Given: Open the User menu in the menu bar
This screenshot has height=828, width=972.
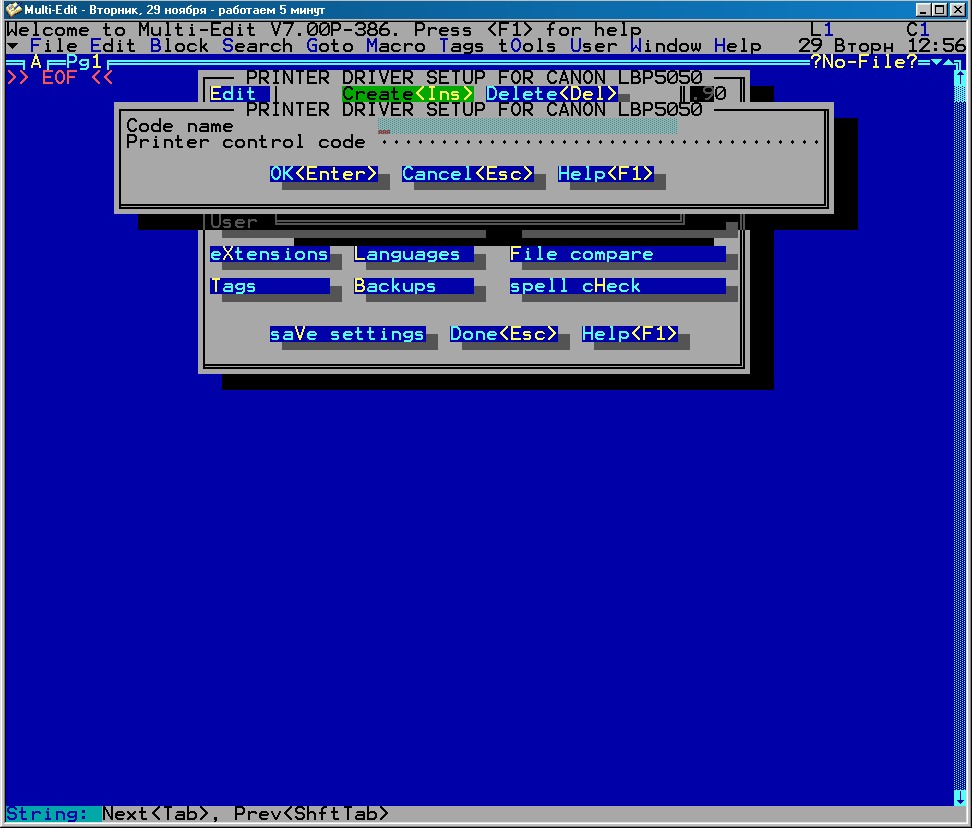Looking at the screenshot, I should click(x=594, y=46).
